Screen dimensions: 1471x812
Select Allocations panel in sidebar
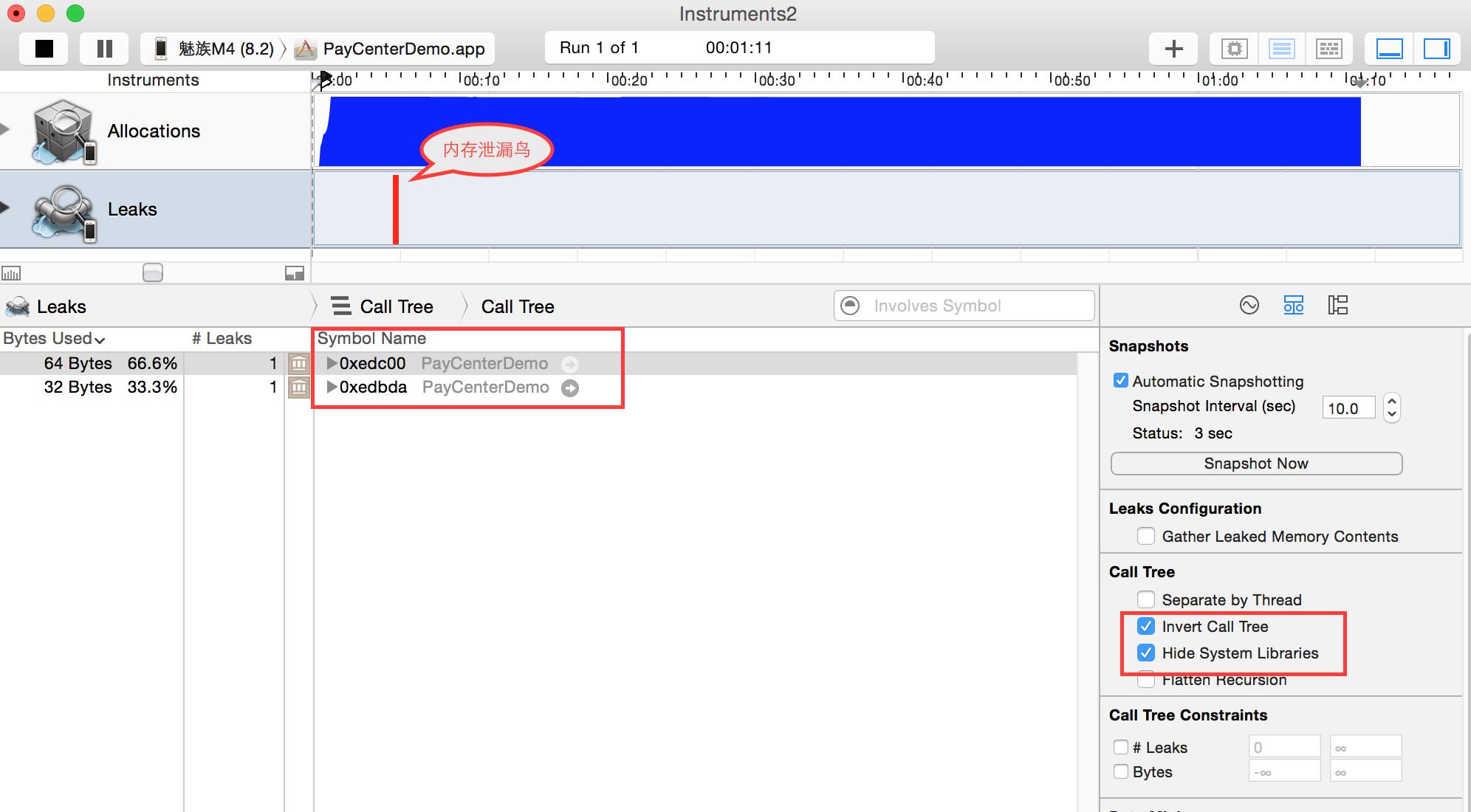tap(154, 130)
